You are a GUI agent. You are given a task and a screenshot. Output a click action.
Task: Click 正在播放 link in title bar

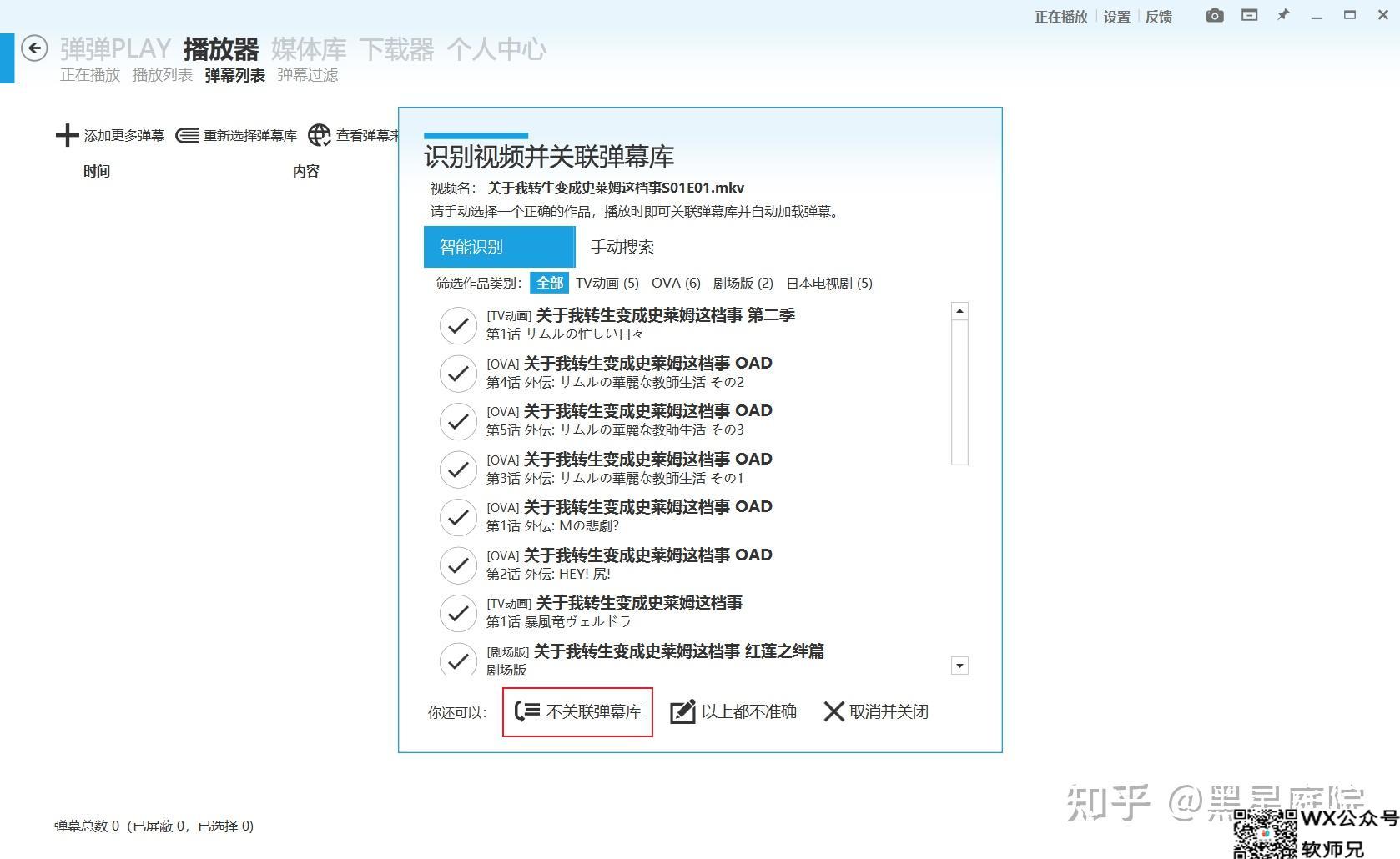pos(1061,17)
